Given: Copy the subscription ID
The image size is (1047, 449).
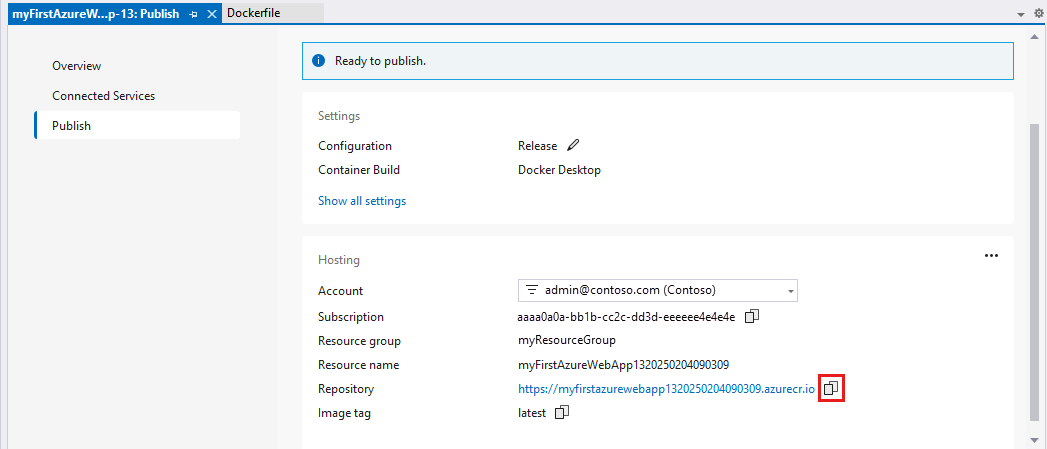Looking at the screenshot, I should (753, 316).
